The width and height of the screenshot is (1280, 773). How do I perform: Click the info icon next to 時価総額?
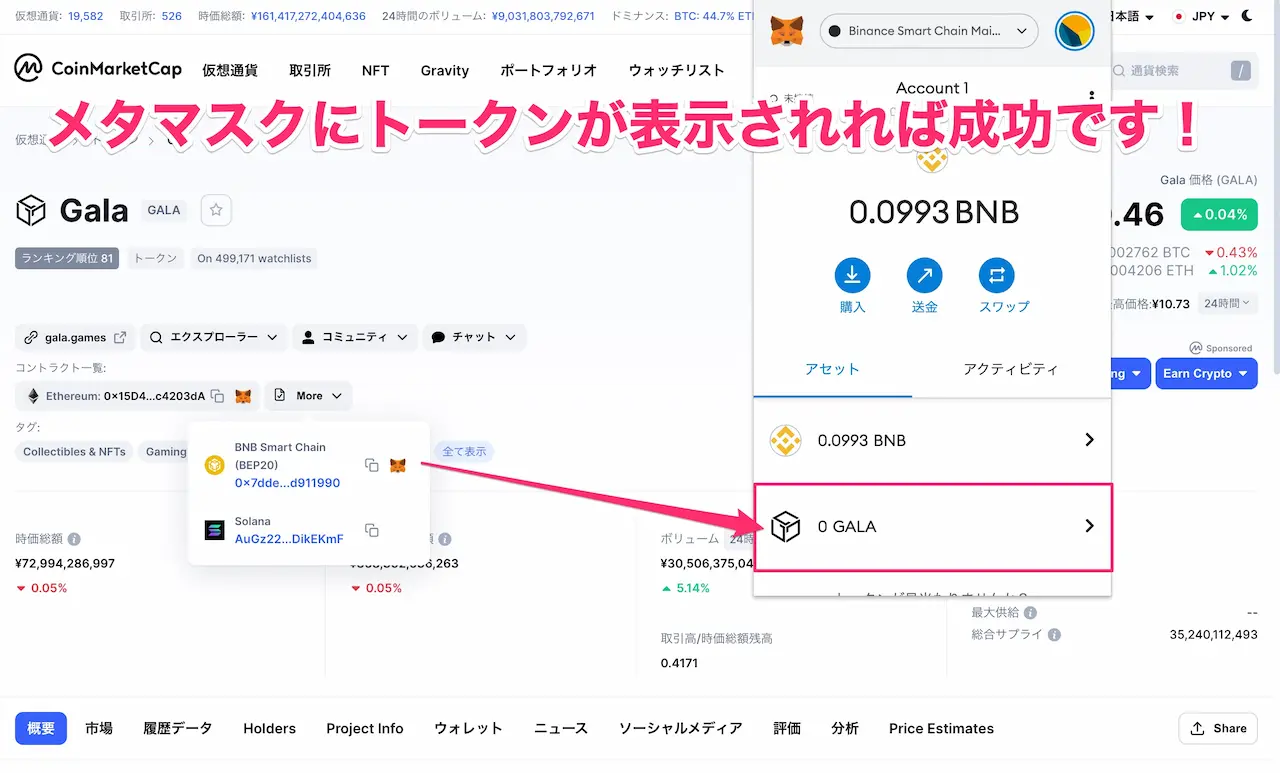74,539
